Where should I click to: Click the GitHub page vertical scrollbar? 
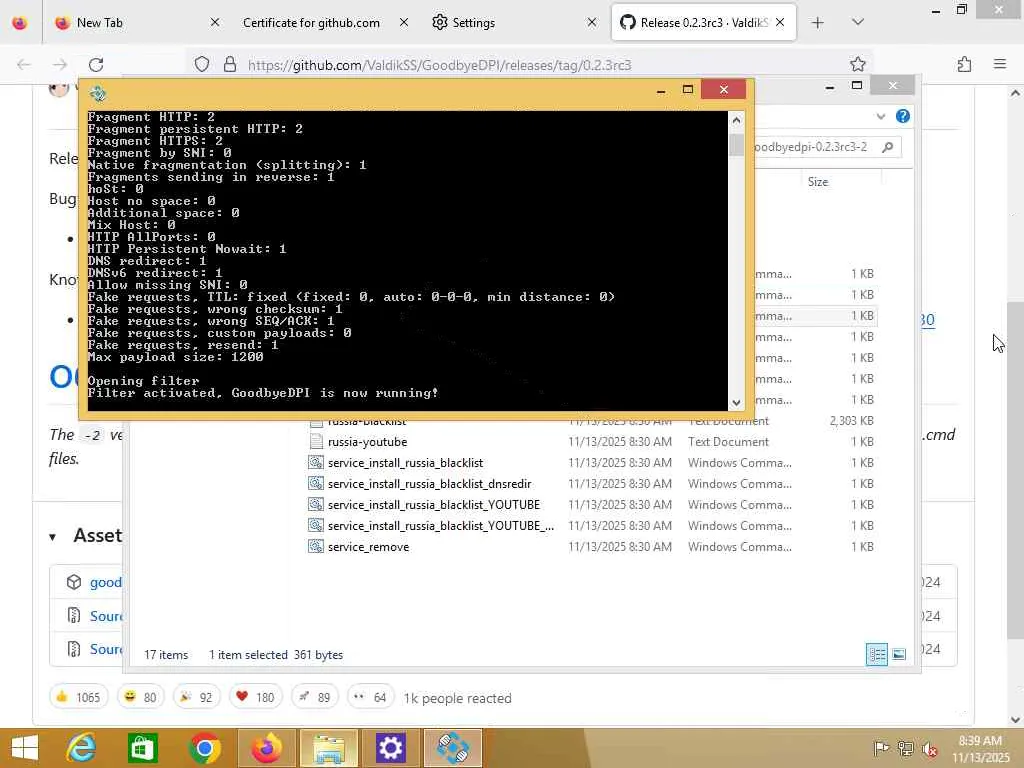(1015, 470)
